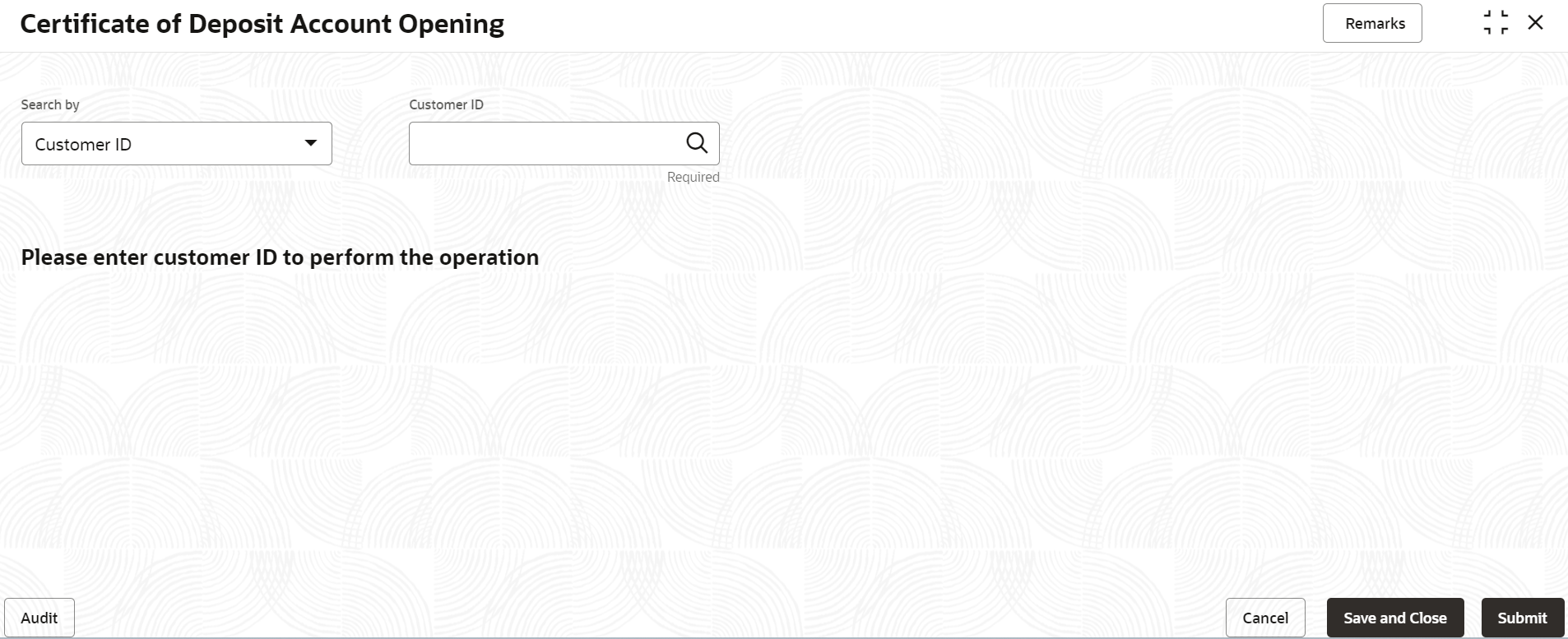Focus the Customer ID text input
The image size is (1568, 639).
coord(545,144)
